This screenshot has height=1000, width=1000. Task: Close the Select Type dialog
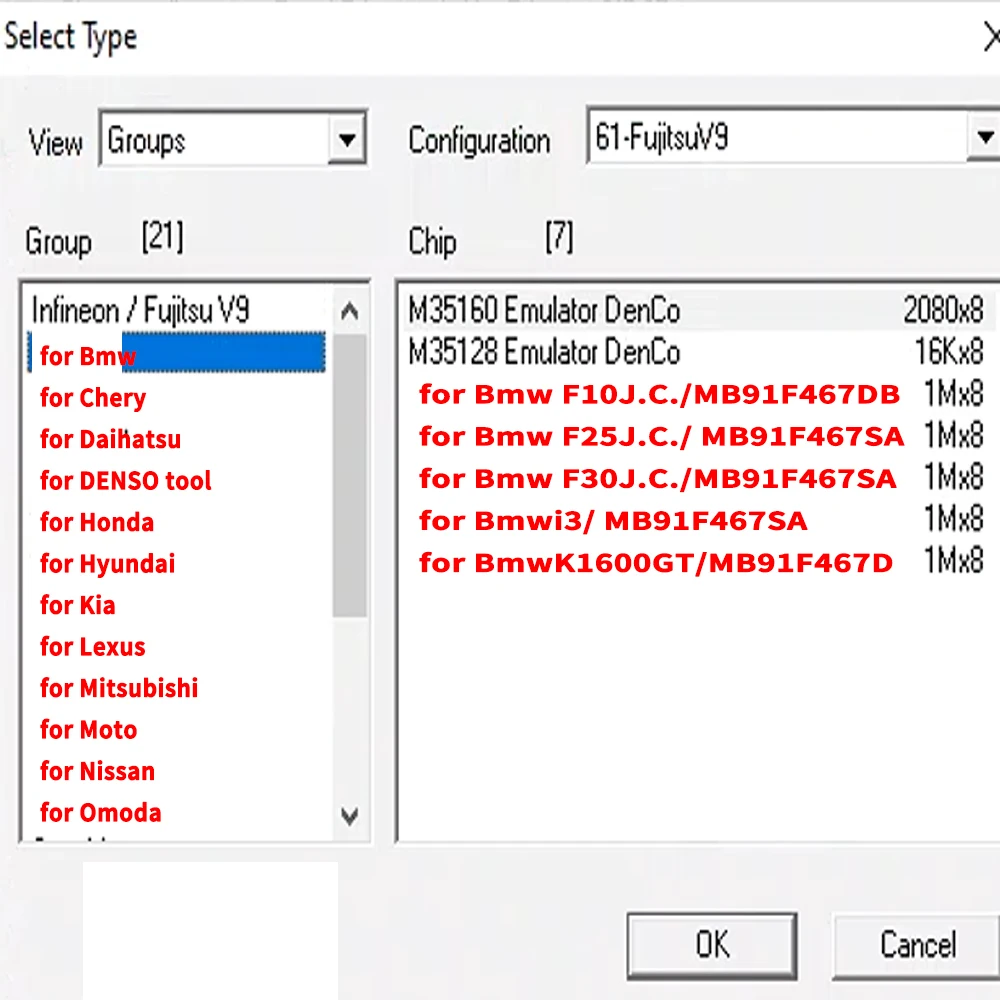[x=990, y=36]
